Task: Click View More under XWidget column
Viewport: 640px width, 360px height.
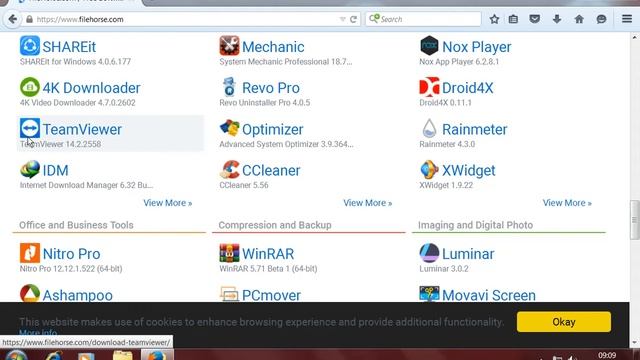Action: tap(567, 203)
